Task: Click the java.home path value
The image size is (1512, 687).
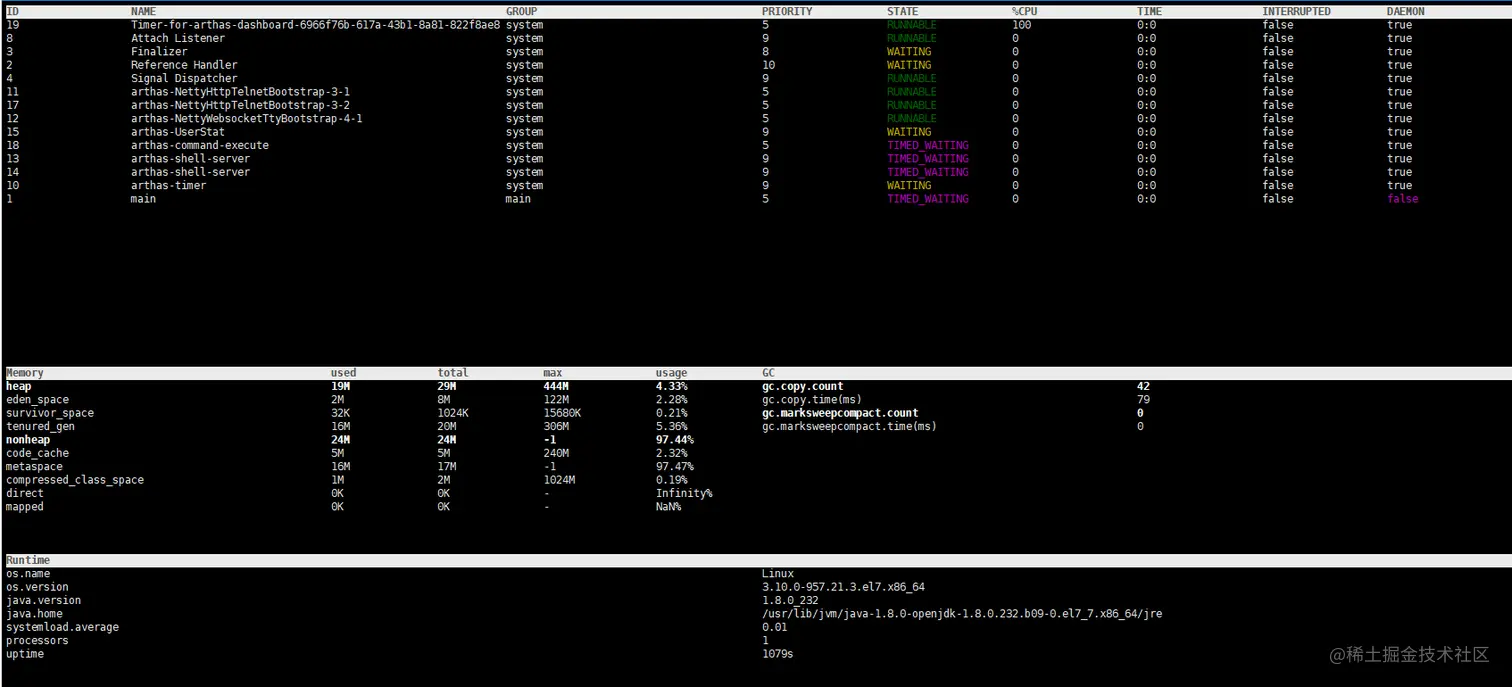Action: pos(962,614)
